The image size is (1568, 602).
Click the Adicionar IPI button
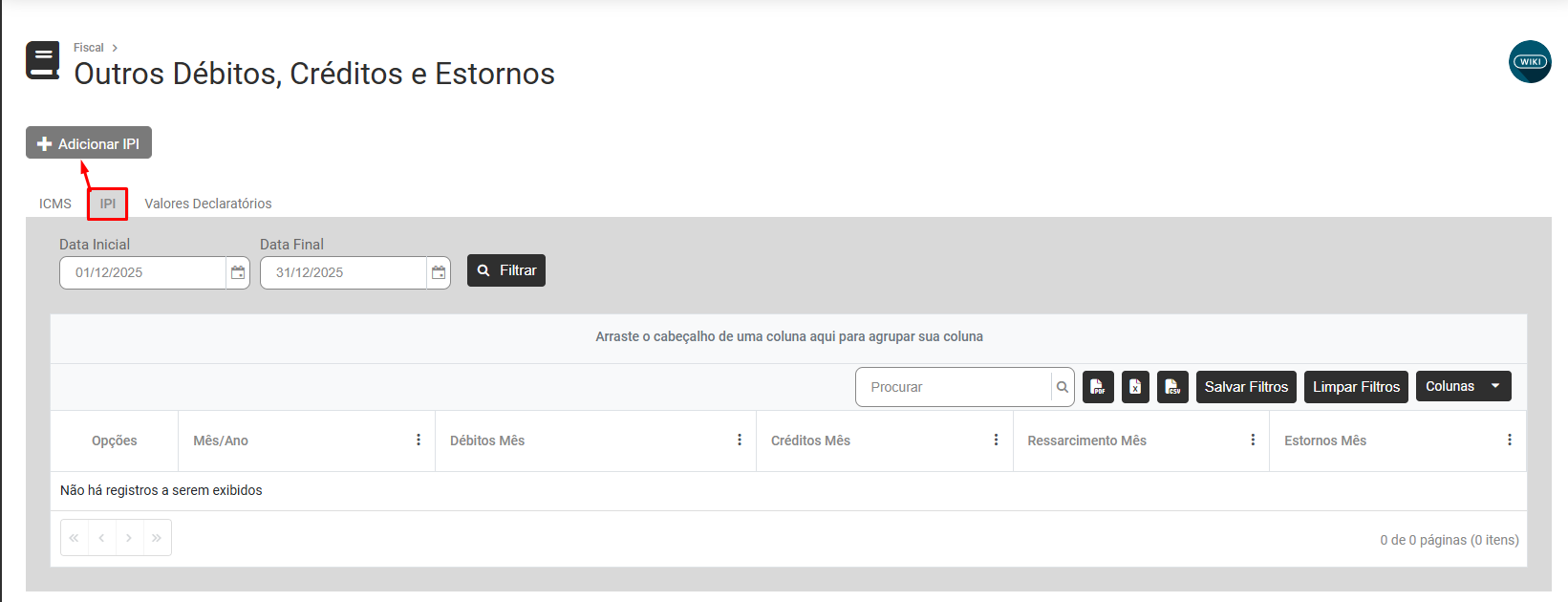point(89,143)
